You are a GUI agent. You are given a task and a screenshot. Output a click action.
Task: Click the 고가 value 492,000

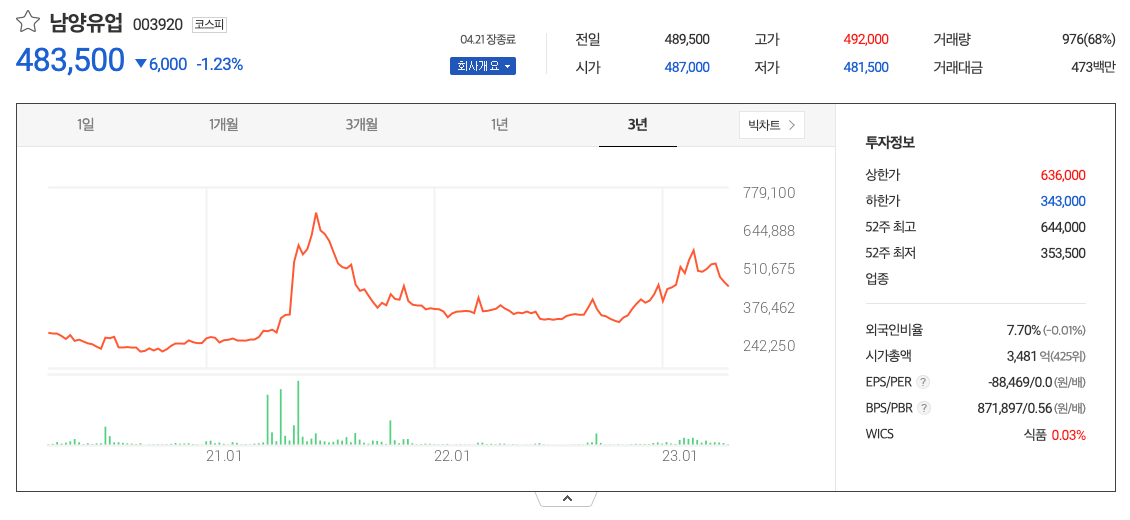[x=866, y=39]
